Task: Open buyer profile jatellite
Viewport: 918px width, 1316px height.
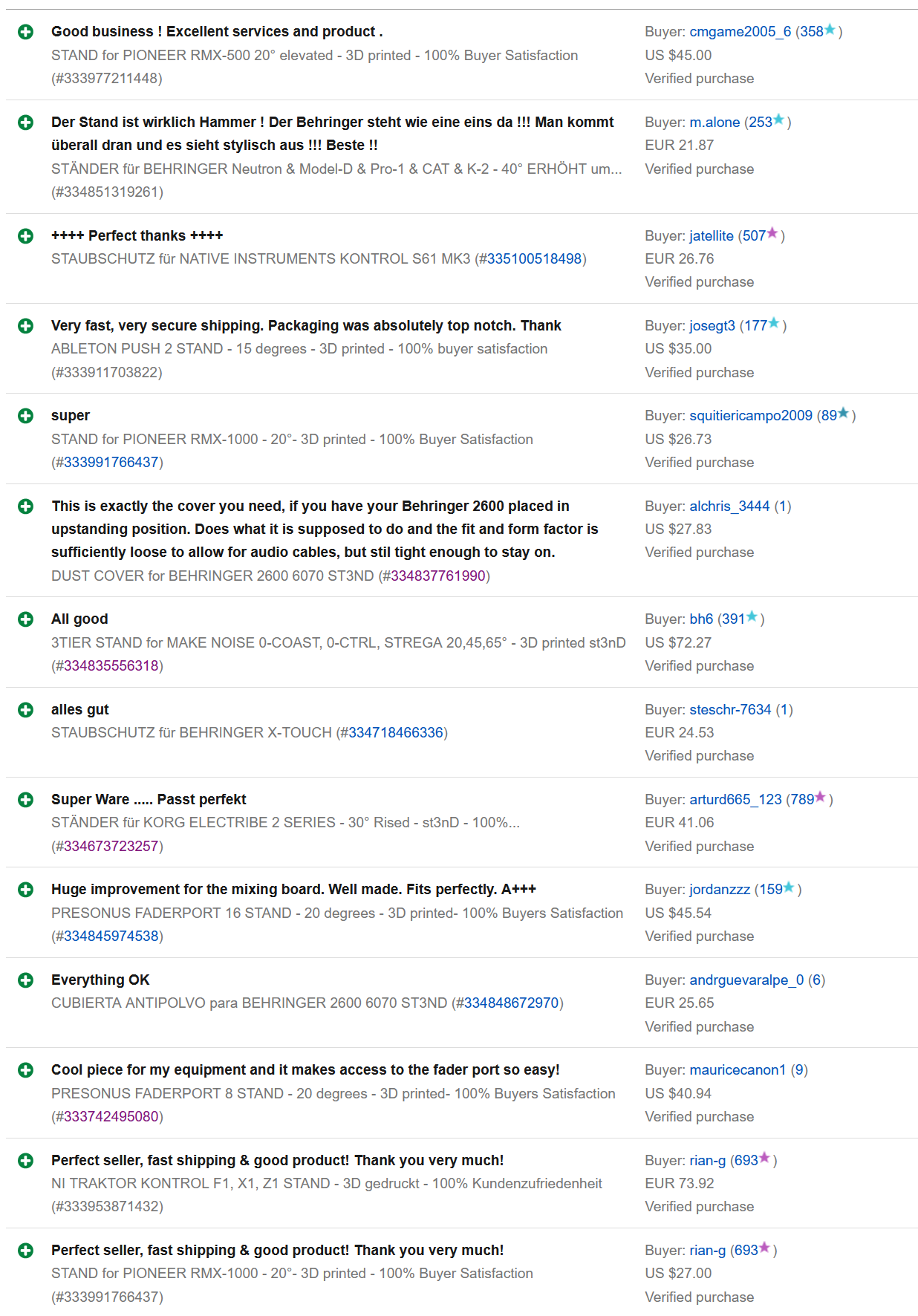Action: (x=712, y=236)
